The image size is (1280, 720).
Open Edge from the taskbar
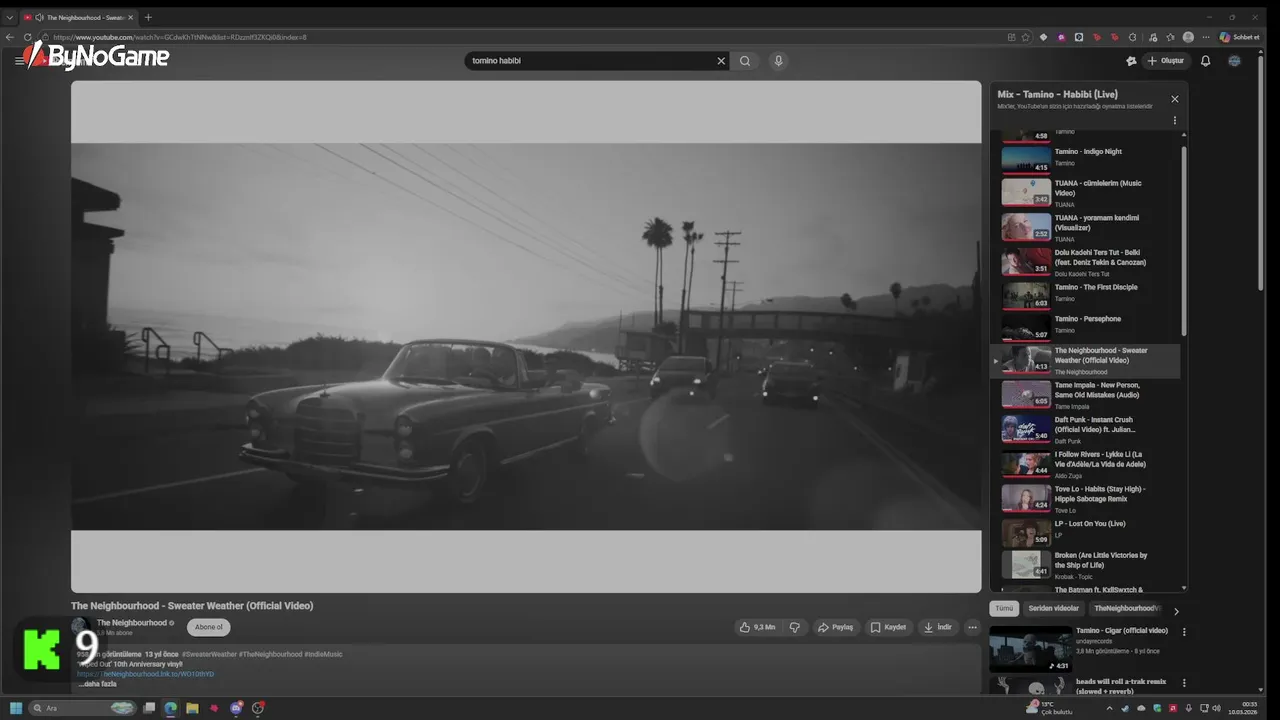click(170, 708)
